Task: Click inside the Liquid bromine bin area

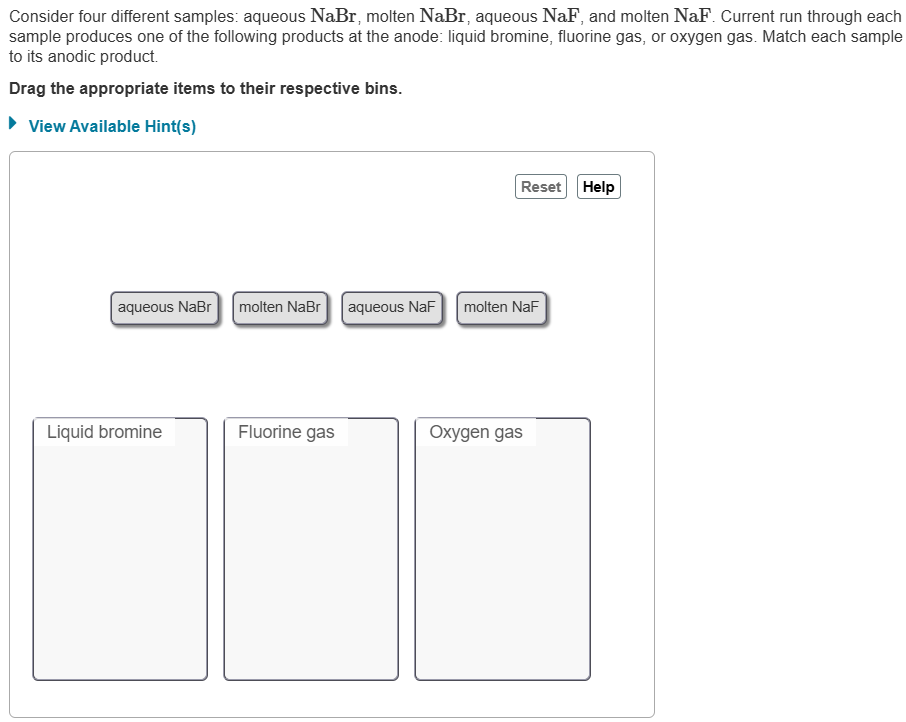Action: [x=119, y=560]
